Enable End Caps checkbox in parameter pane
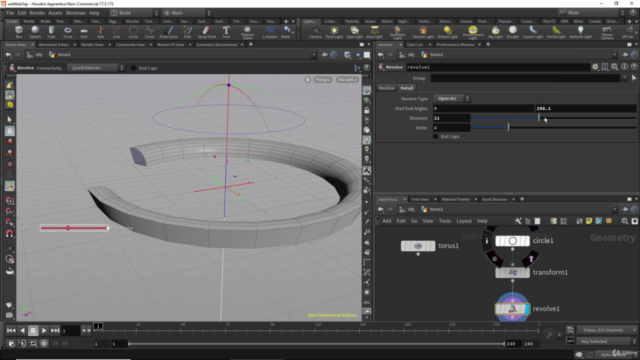The image size is (640, 360). (436, 137)
